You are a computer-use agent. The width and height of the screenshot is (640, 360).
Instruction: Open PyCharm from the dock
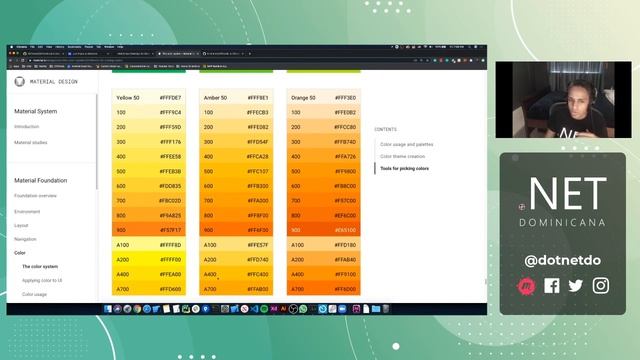[186, 309]
